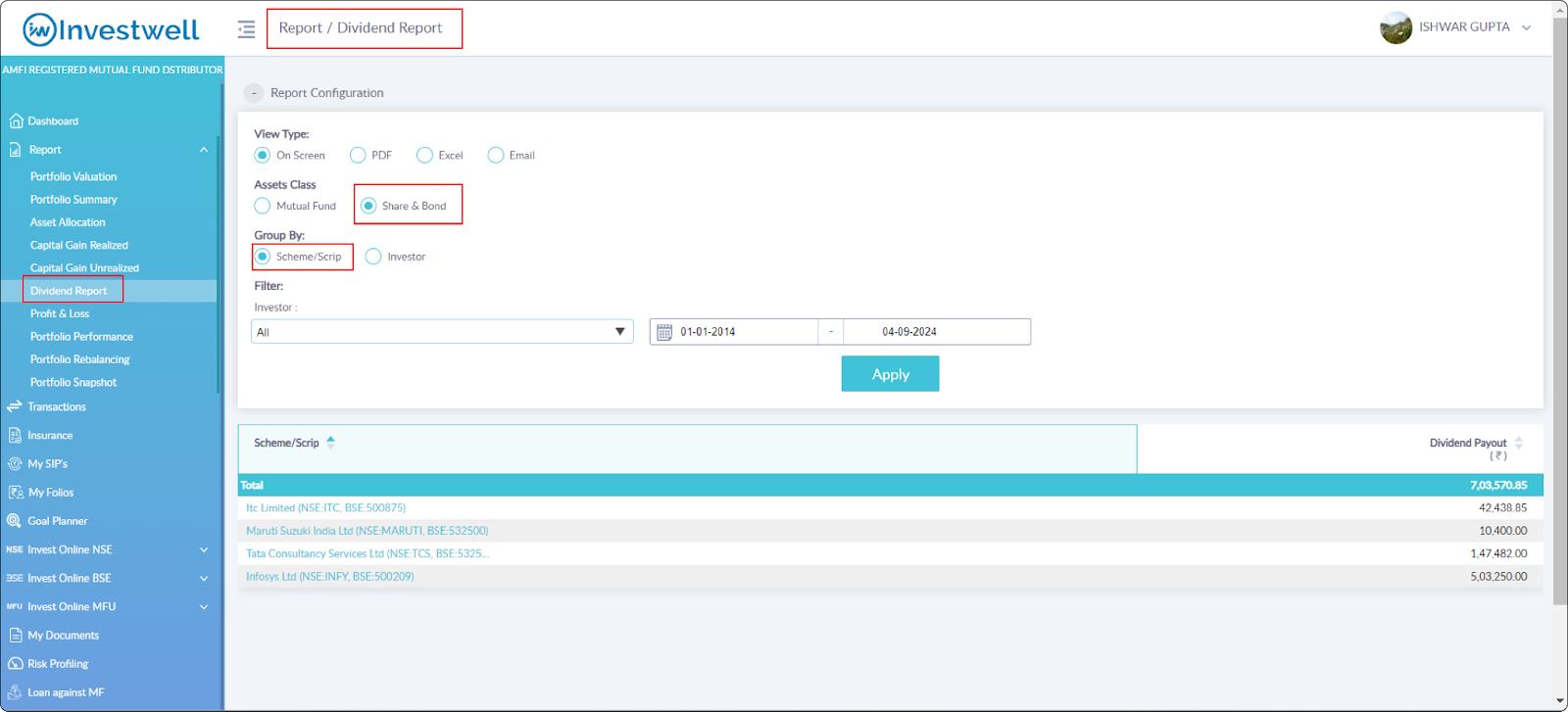Viewport: 1568px width, 712px height.
Task: Click the calendar icon in date range
Action: 664,332
